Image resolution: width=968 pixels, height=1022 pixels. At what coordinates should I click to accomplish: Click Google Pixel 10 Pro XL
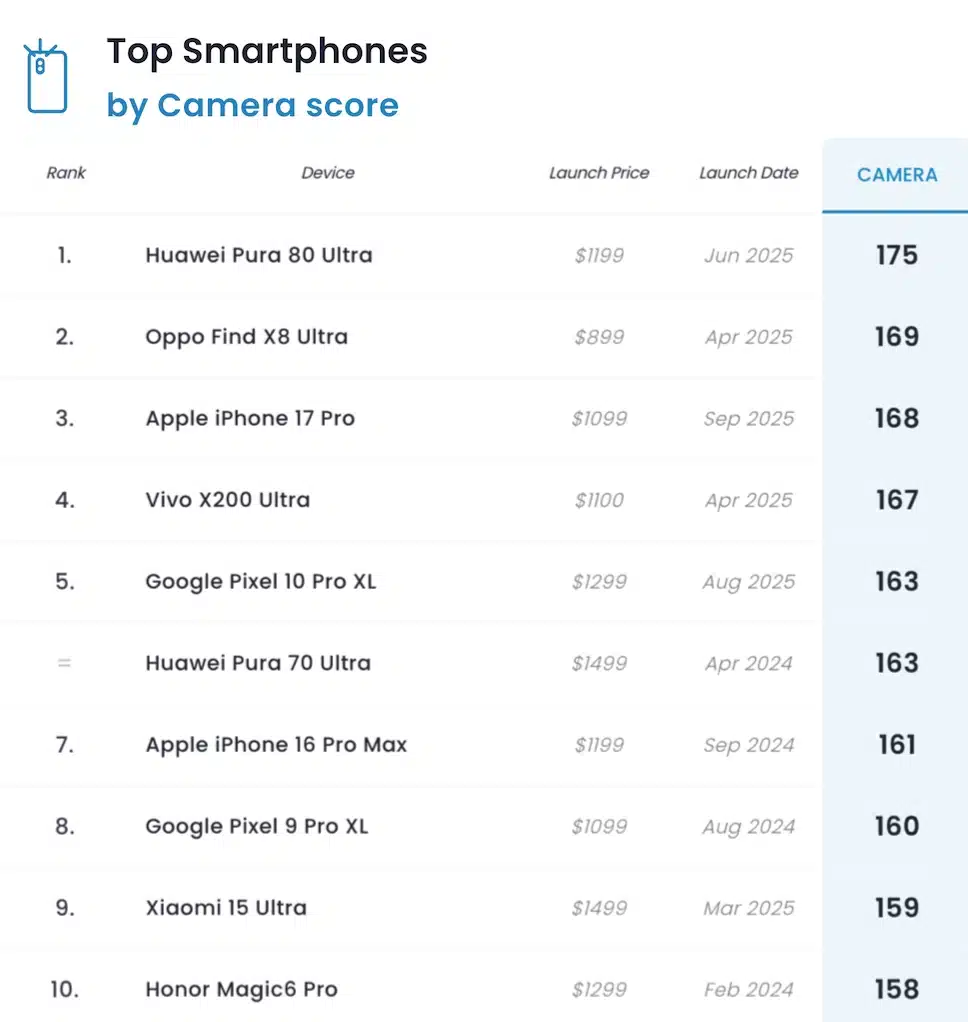coord(261,581)
